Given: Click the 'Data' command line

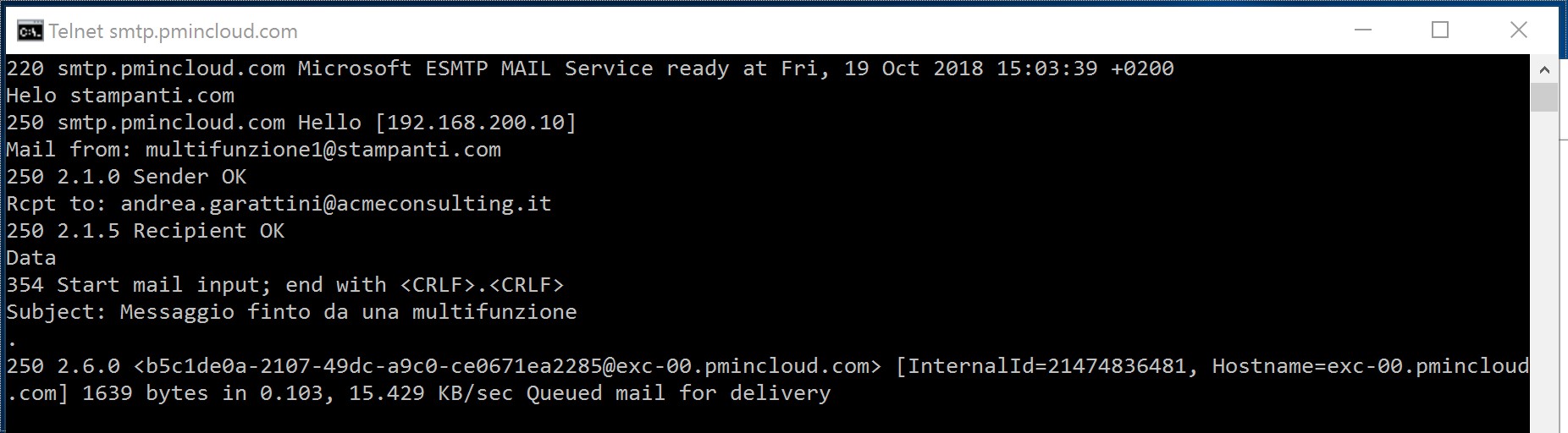Looking at the screenshot, I should click(31, 258).
